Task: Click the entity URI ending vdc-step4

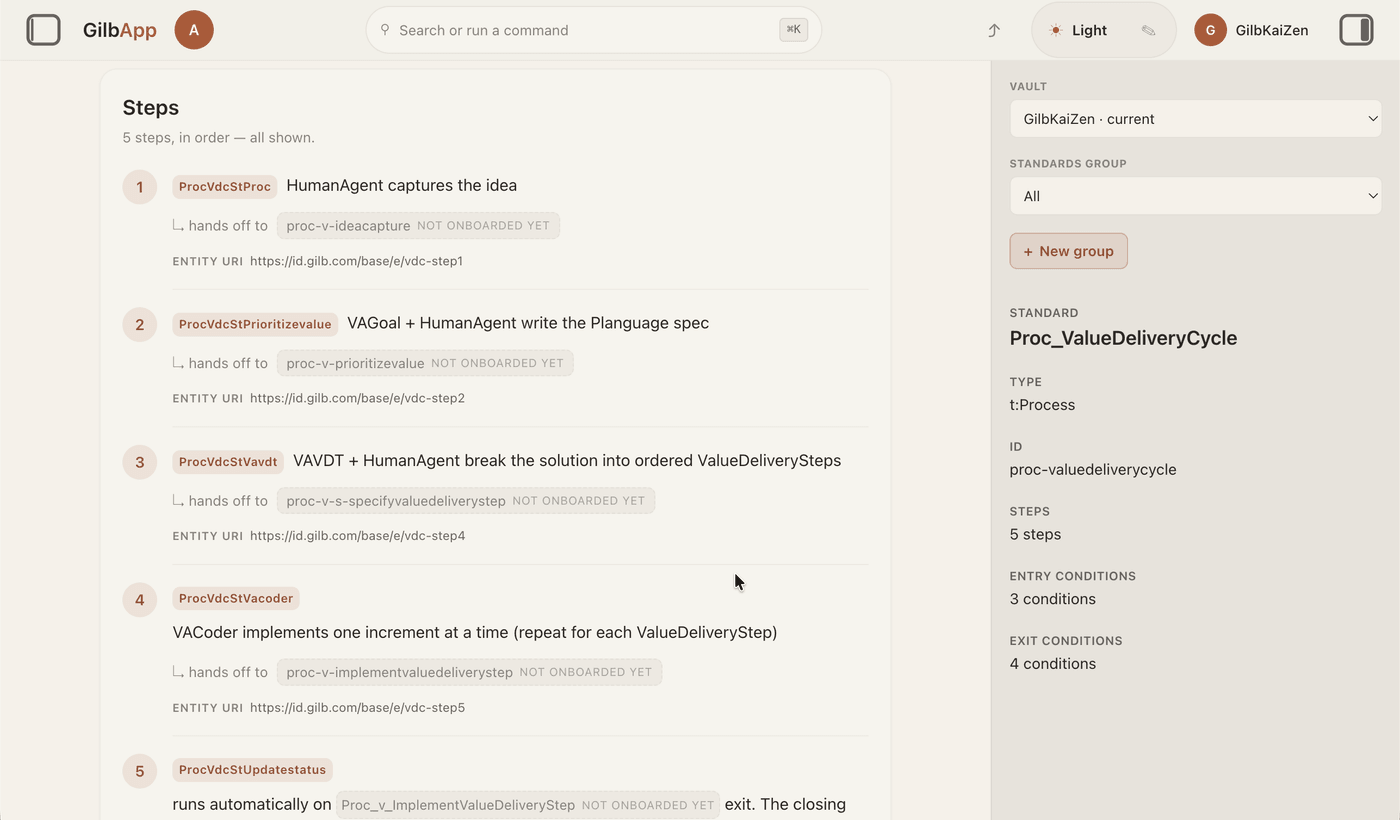Action: click(357, 536)
